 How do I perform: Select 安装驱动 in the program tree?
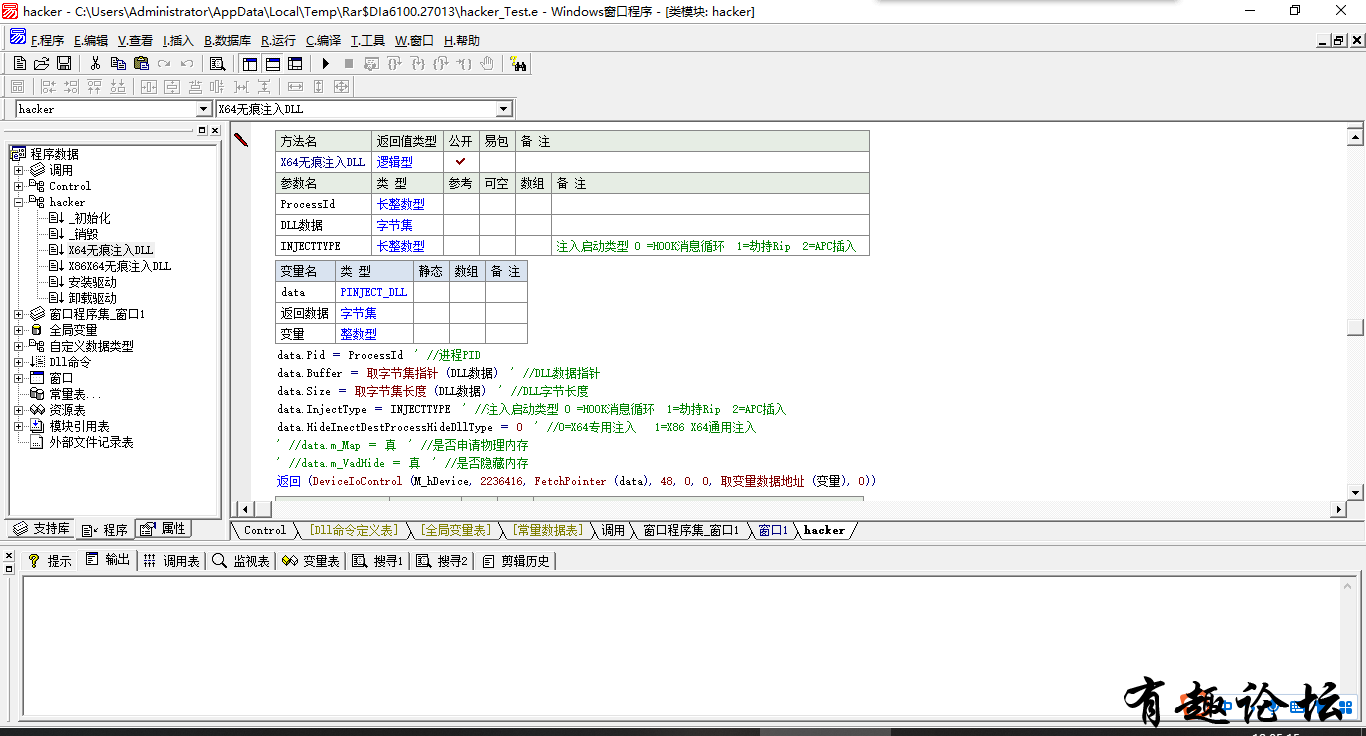[x=92, y=282]
